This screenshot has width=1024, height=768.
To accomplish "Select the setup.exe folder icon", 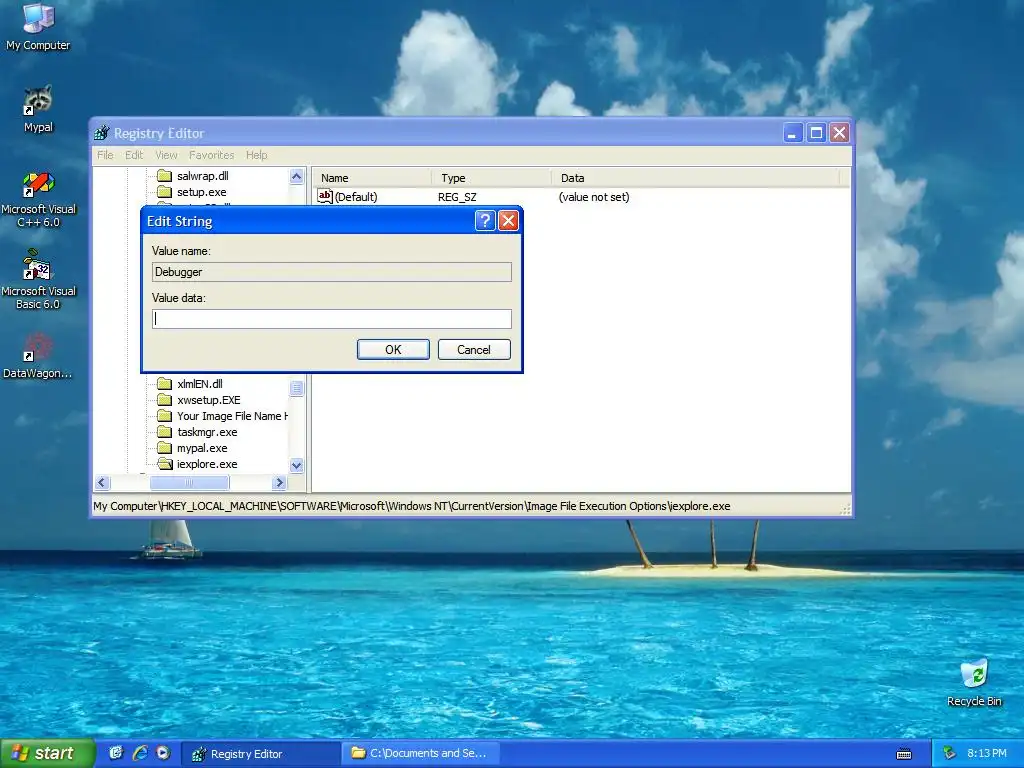I will pyautogui.click(x=165, y=192).
